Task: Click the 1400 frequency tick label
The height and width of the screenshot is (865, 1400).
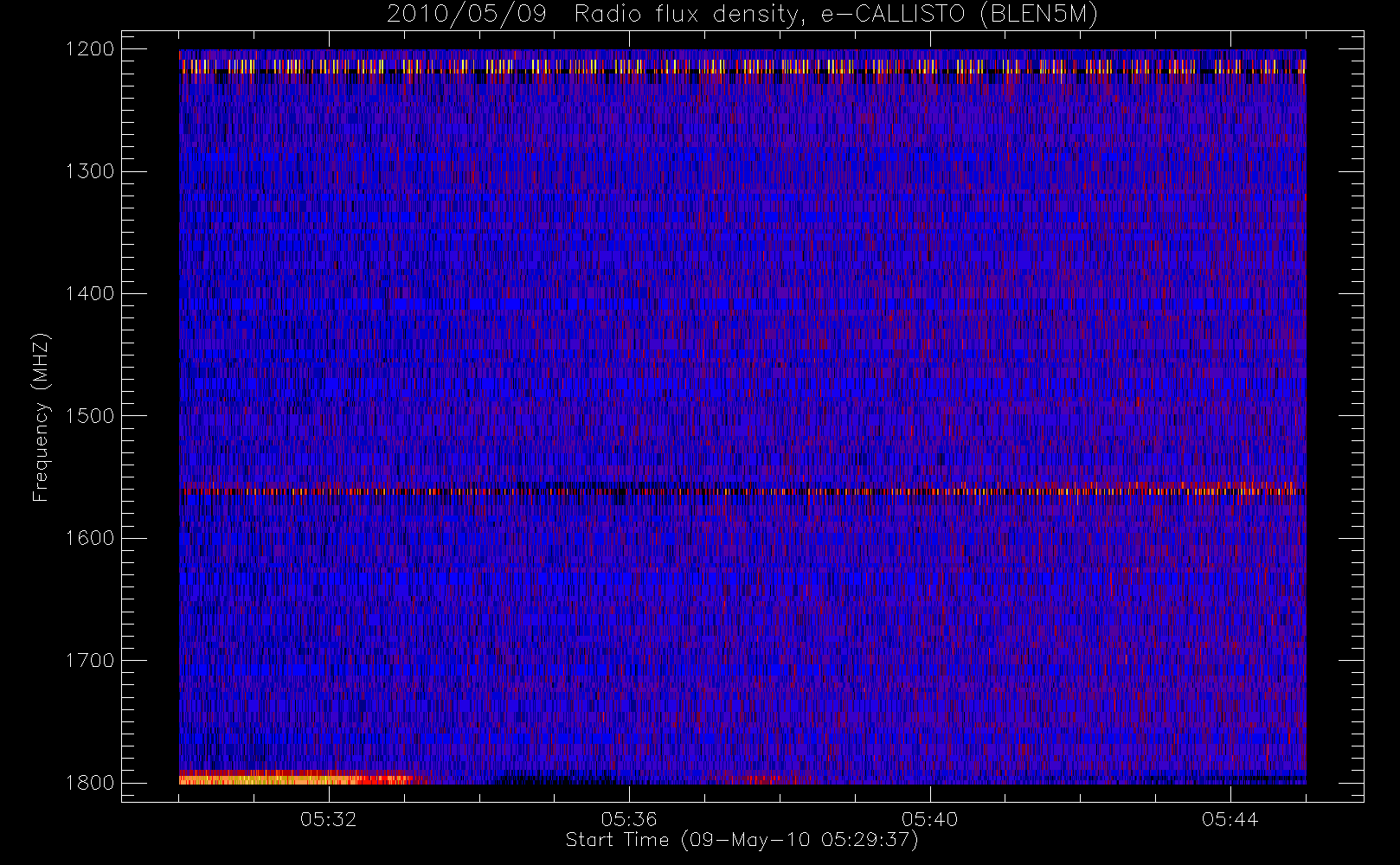Action: click(x=90, y=294)
